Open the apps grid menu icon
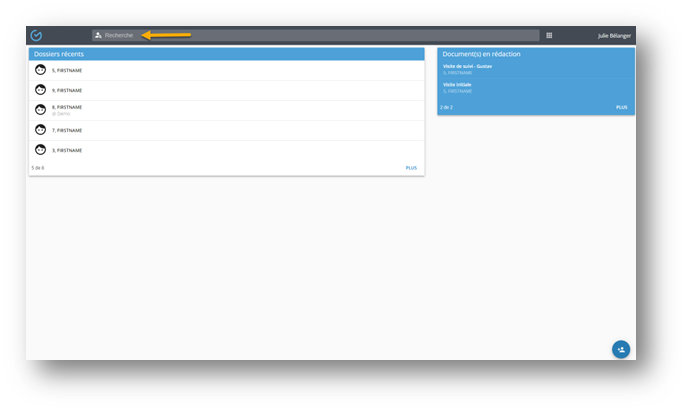688x412 pixels. tap(549, 35)
